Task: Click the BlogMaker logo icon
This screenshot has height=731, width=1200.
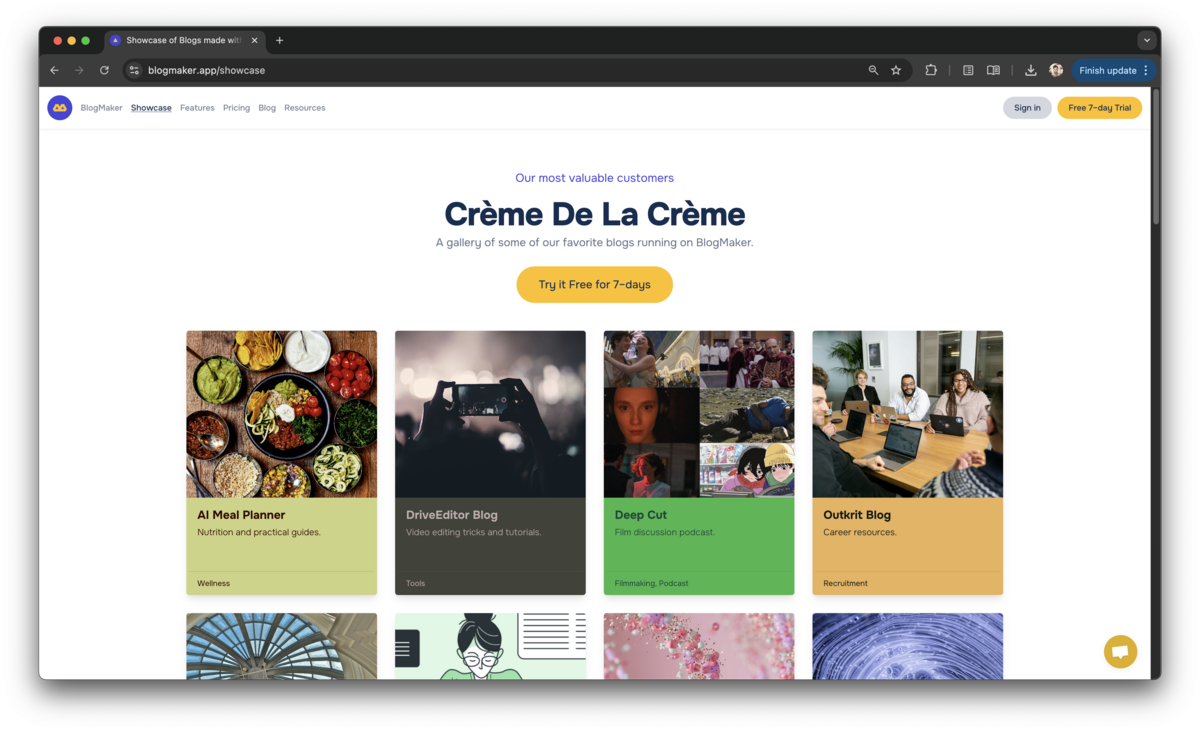Action: pos(60,108)
